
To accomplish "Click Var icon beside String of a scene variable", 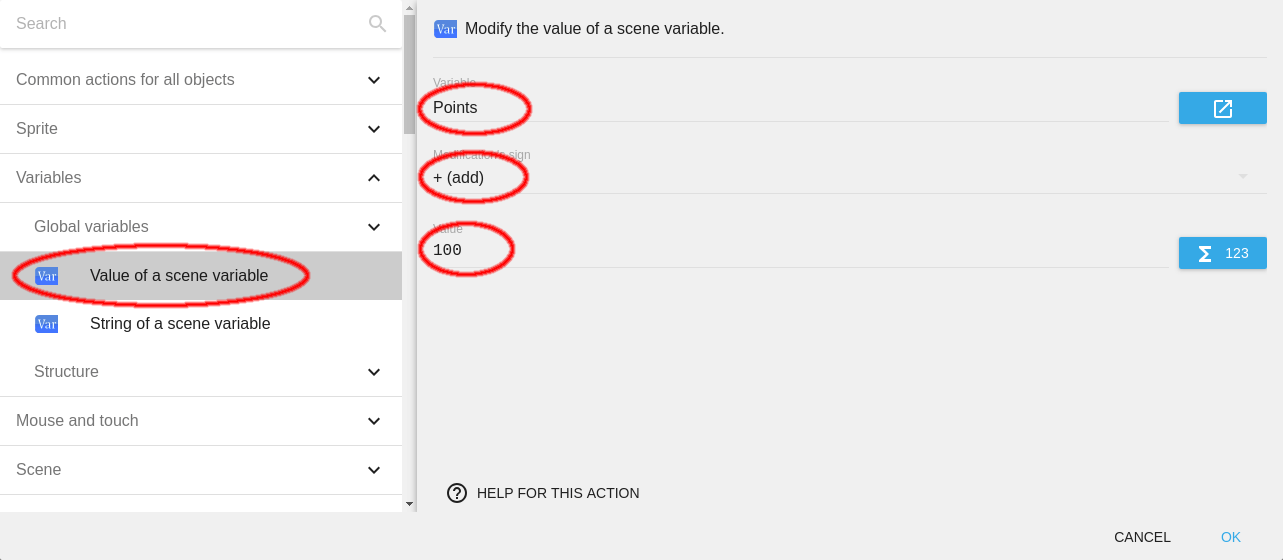I will [x=47, y=324].
